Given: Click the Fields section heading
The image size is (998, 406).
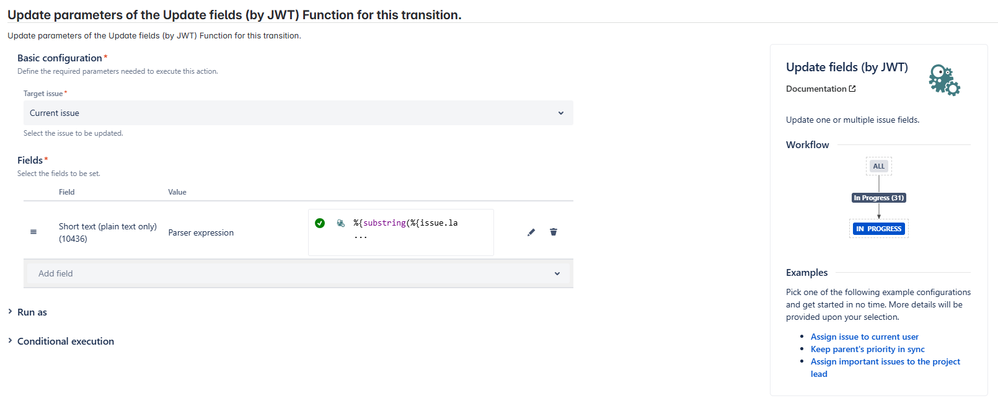Looking at the screenshot, I should (29, 160).
